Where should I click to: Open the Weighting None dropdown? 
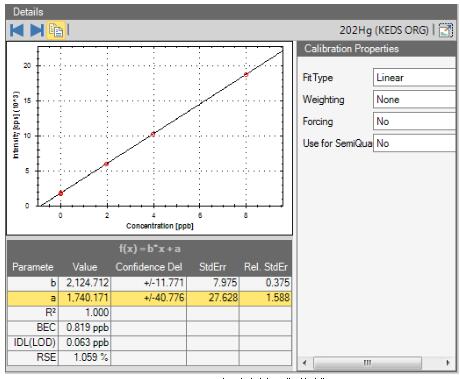click(x=414, y=99)
